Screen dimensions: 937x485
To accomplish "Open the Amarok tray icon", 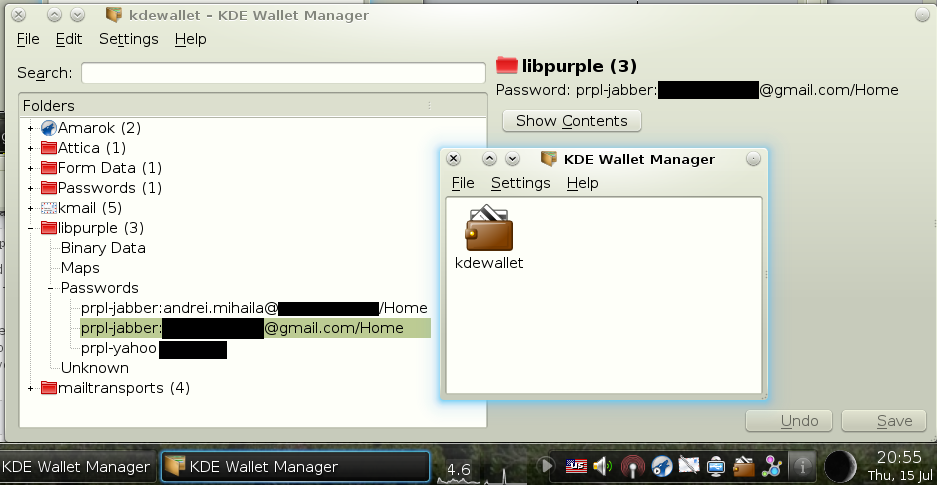I will tap(662, 466).
